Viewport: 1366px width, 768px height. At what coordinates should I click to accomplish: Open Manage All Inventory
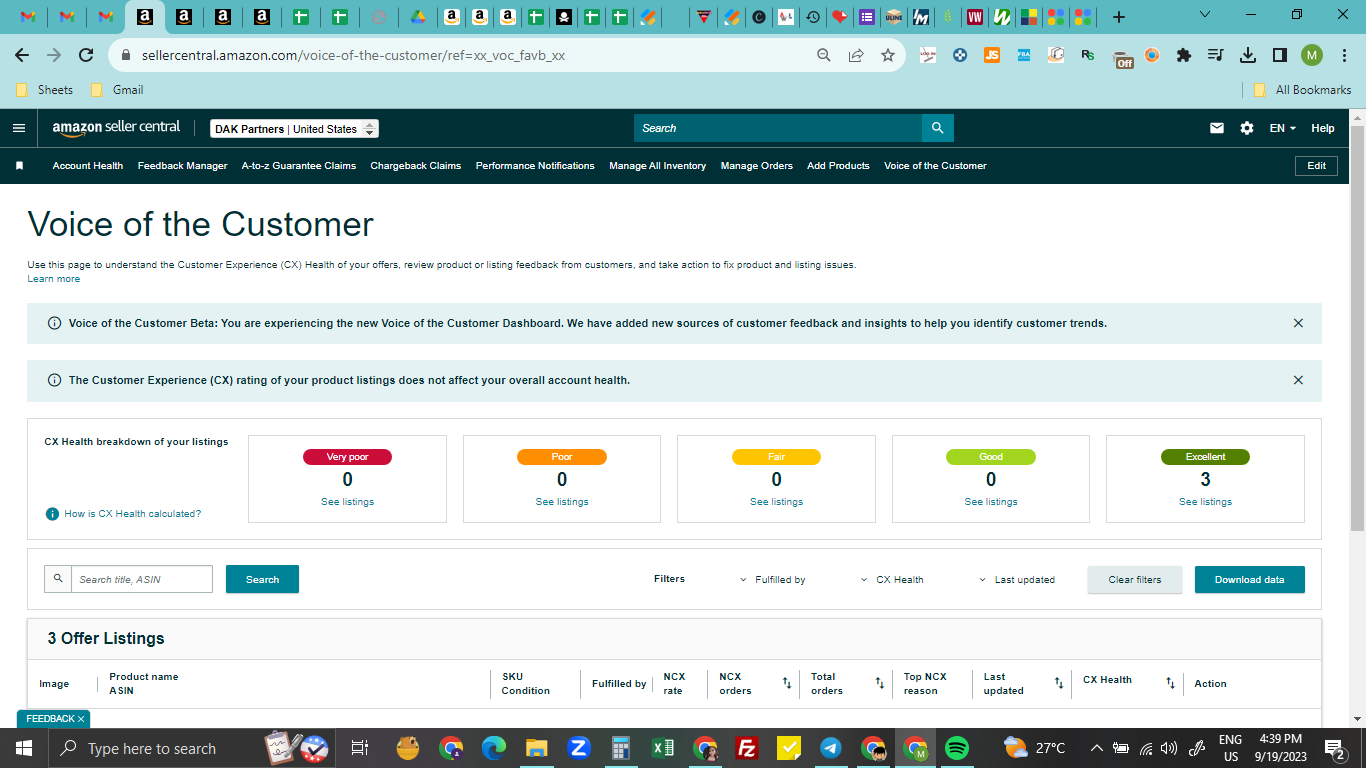click(x=658, y=166)
